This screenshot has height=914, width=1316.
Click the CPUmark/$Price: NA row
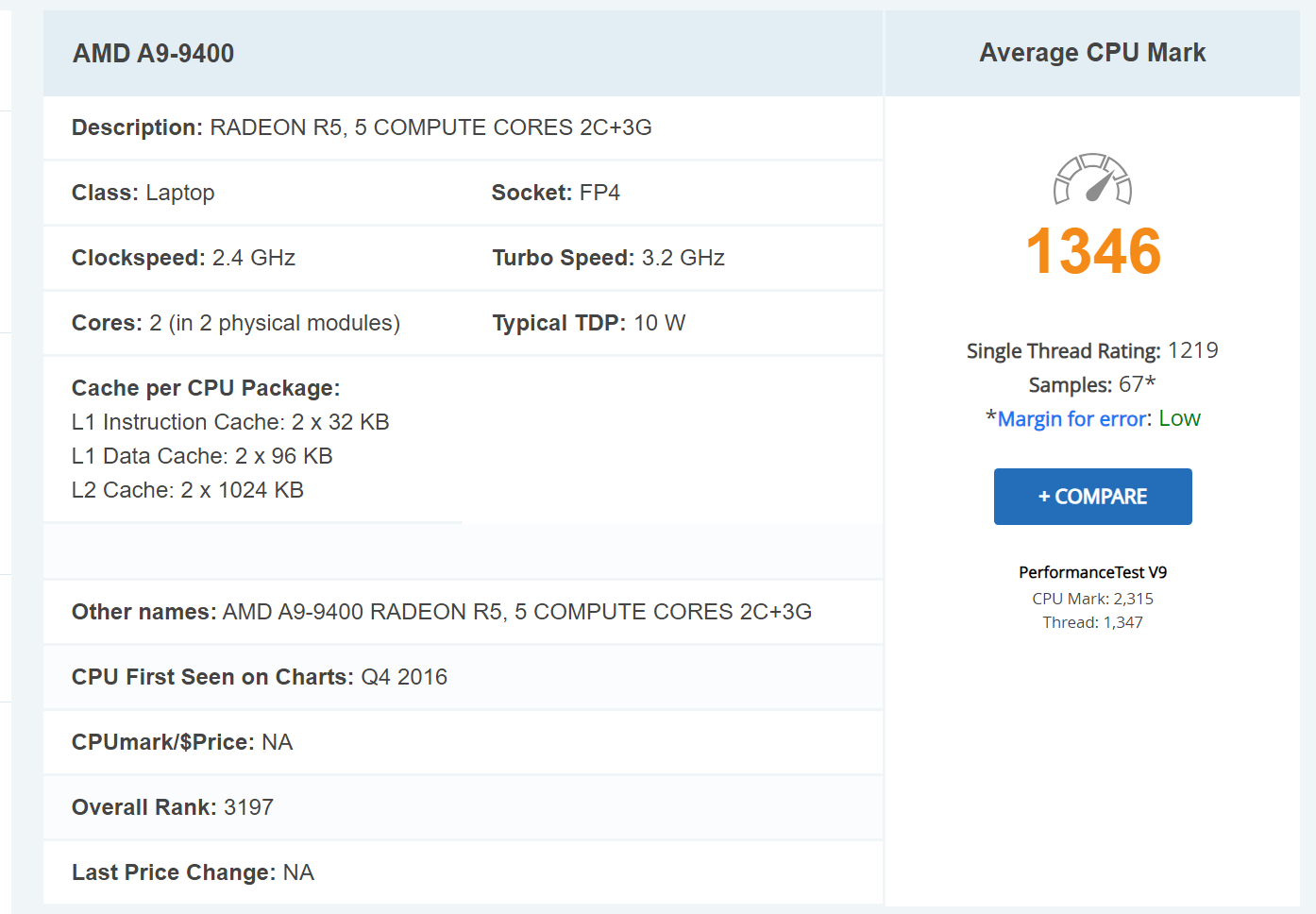[463, 742]
